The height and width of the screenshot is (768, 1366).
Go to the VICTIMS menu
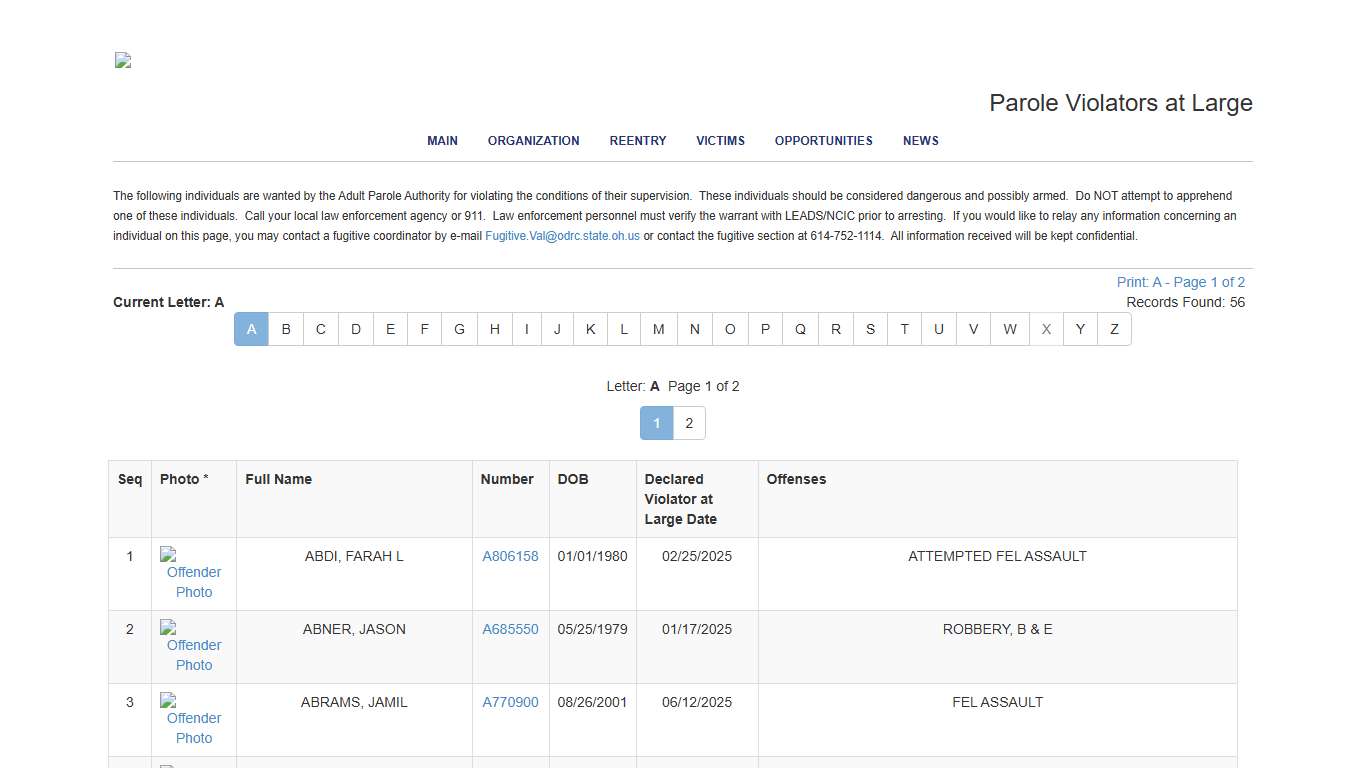click(720, 141)
